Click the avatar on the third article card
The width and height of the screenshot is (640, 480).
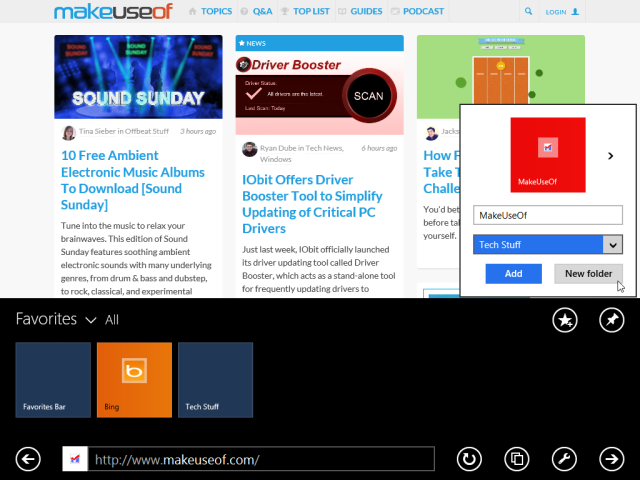click(x=431, y=133)
